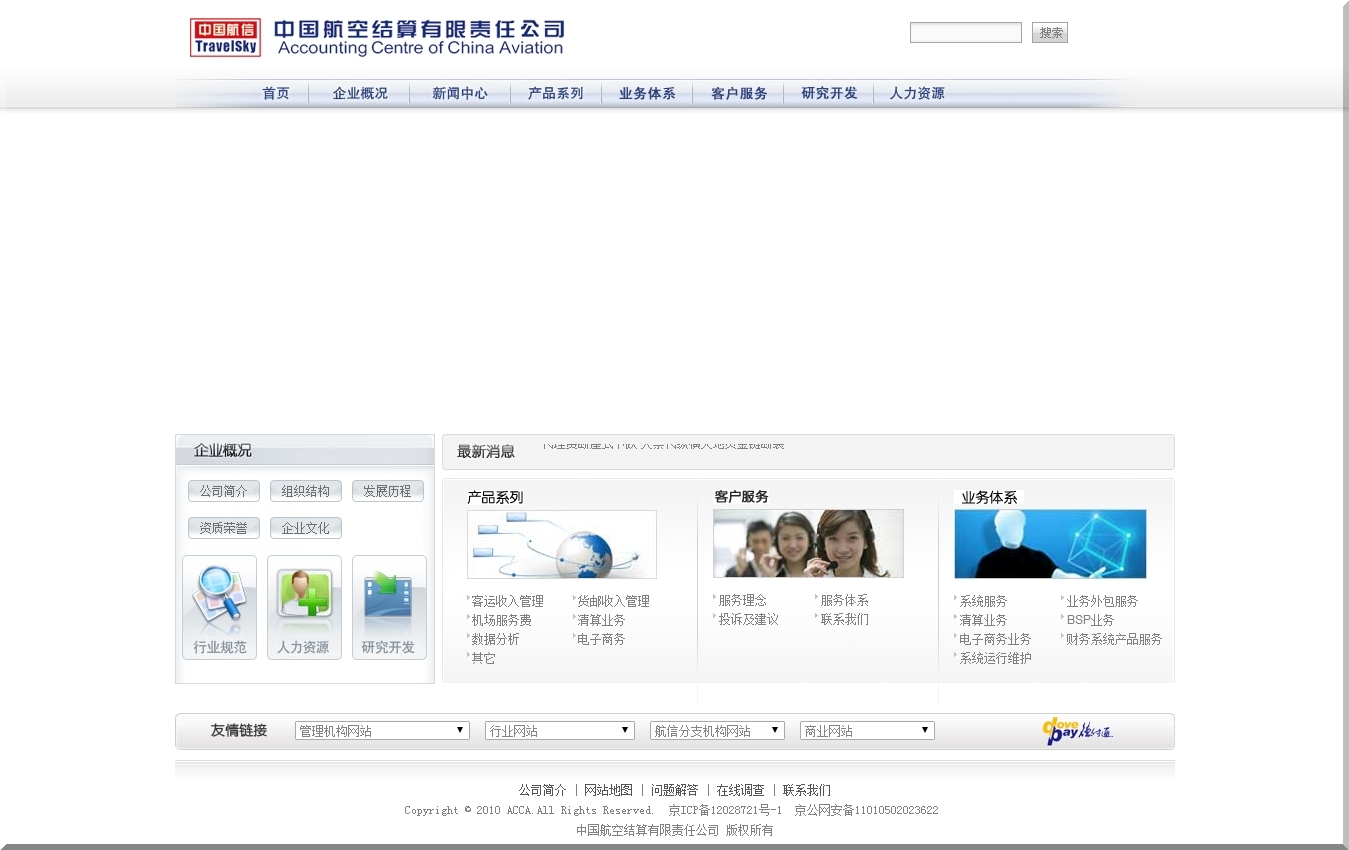
Task: Expand the 行业网站 dropdown list
Action: (558, 730)
